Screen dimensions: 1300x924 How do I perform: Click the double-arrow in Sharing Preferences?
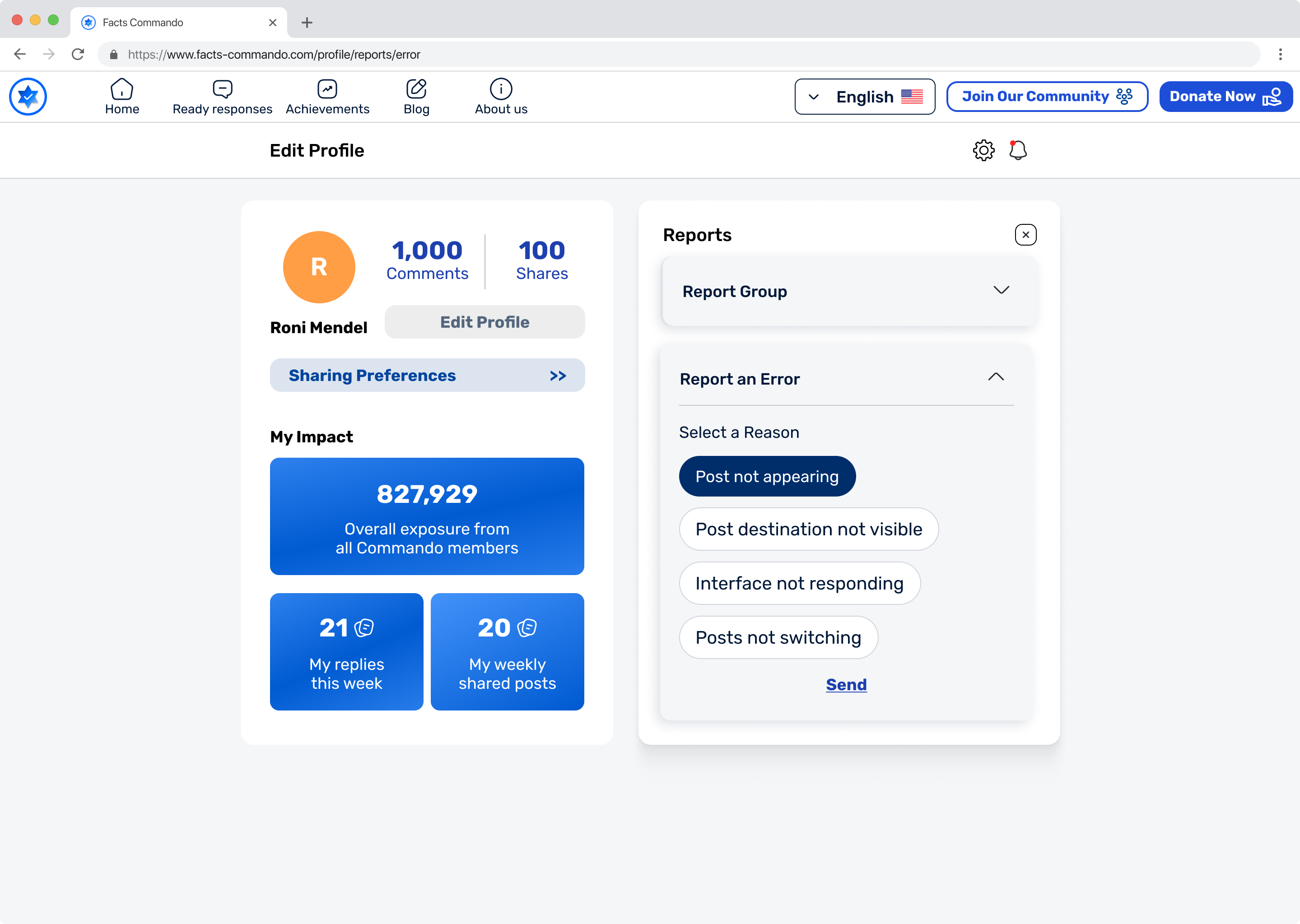click(x=559, y=376)
